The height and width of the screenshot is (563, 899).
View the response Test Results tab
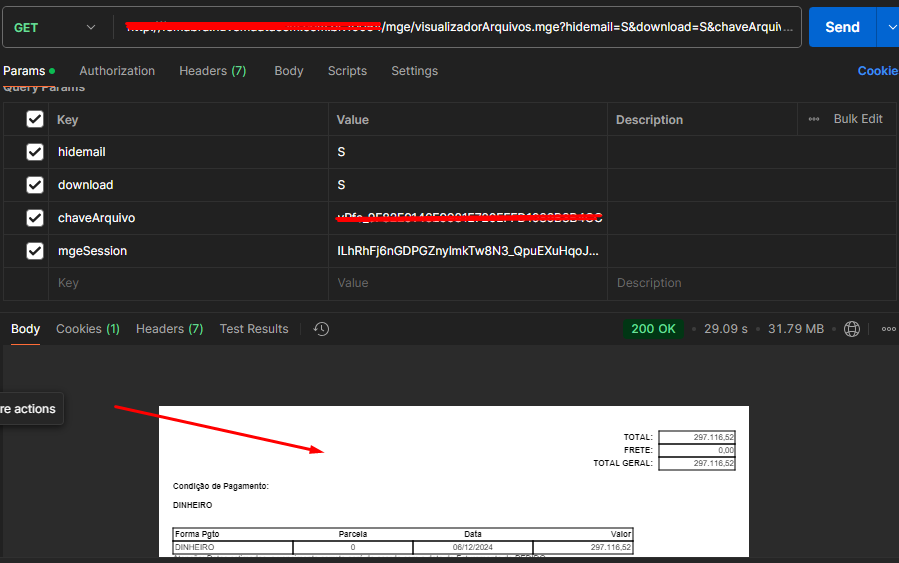click(x=254, y=329)
